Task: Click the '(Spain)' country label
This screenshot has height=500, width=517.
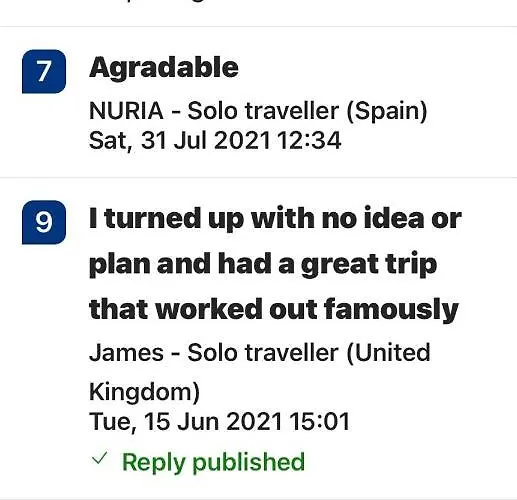Action: [387, 111]
